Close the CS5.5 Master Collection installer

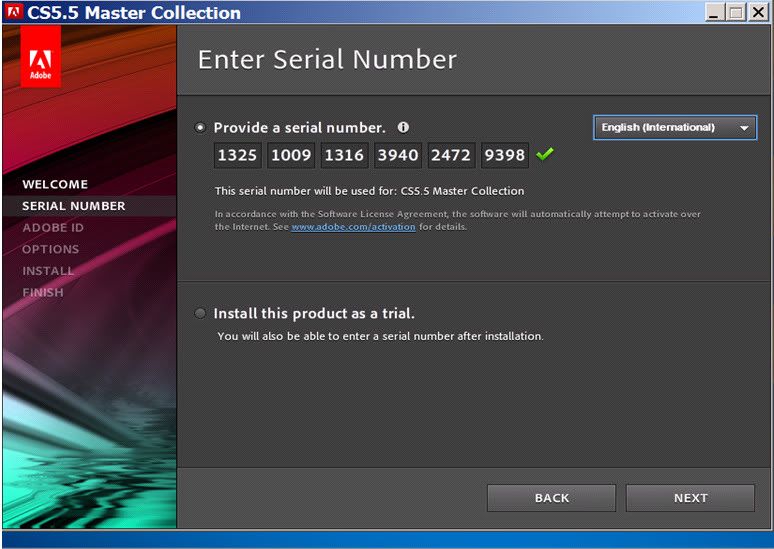click(758, 12)
